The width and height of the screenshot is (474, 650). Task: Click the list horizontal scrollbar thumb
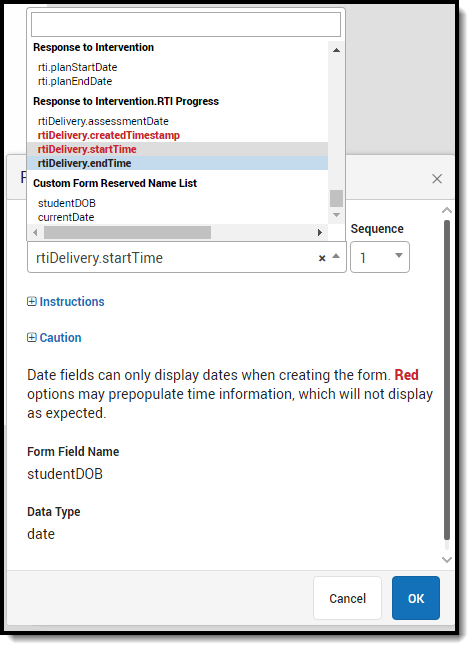[x=127, y=233]
